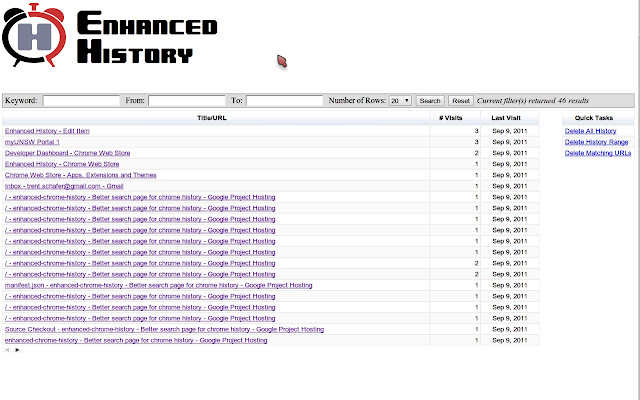Open Developer Dashboard - Chrome Web Store link

[x=67, y=153]
